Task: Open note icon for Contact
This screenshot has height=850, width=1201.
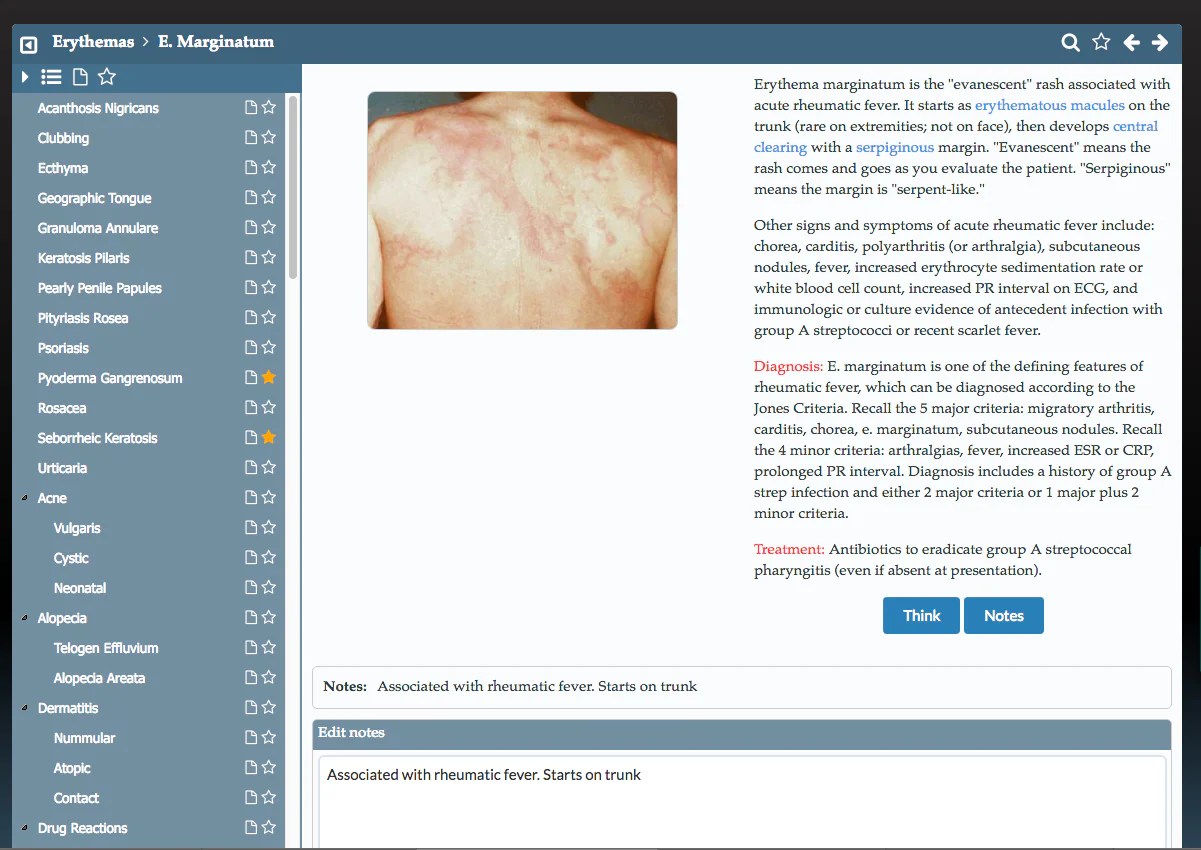Action: [252, 798]
